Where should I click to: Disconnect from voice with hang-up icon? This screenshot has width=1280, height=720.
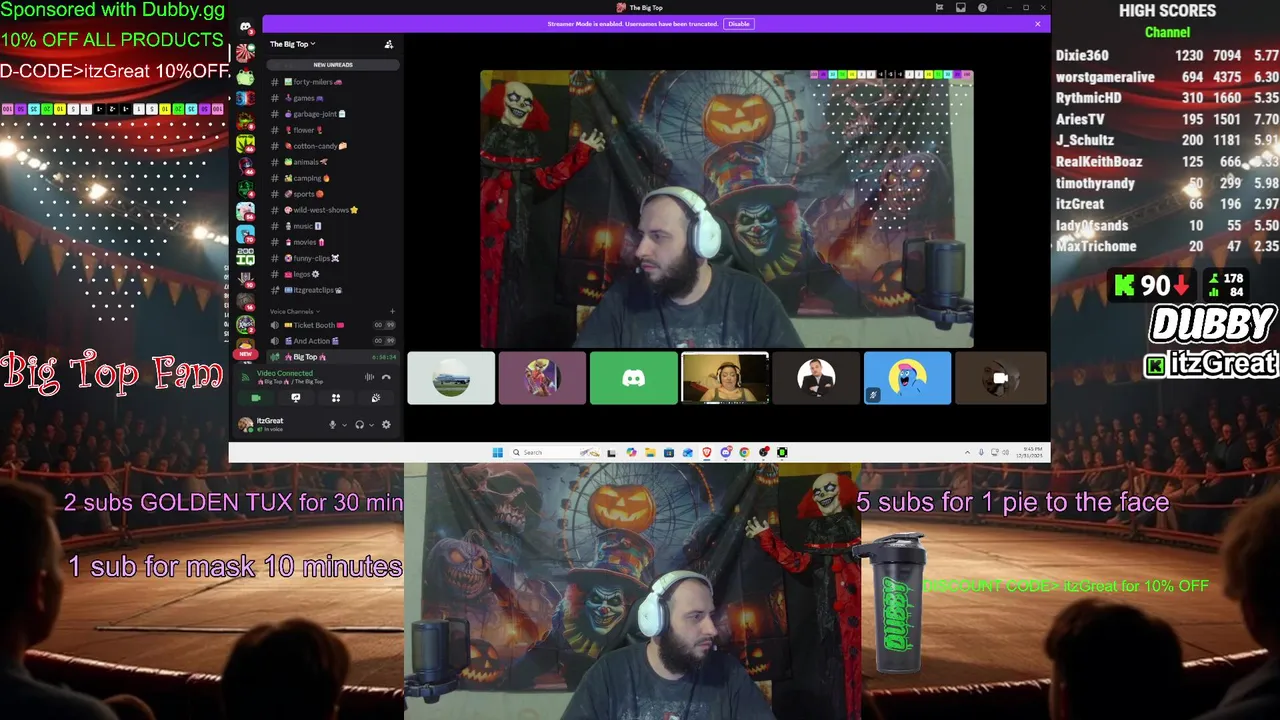pos(386,377)
